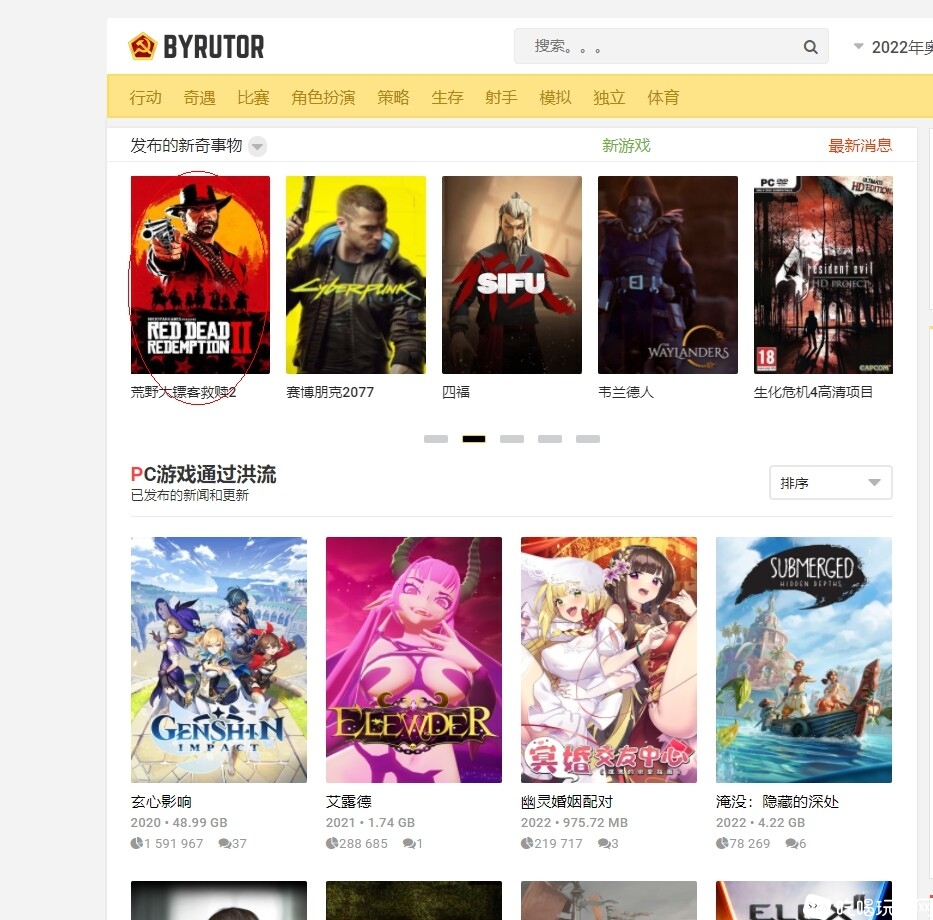Open the Cyberpunk 2077 cover
933x920 pixels.
pos(356,275)
